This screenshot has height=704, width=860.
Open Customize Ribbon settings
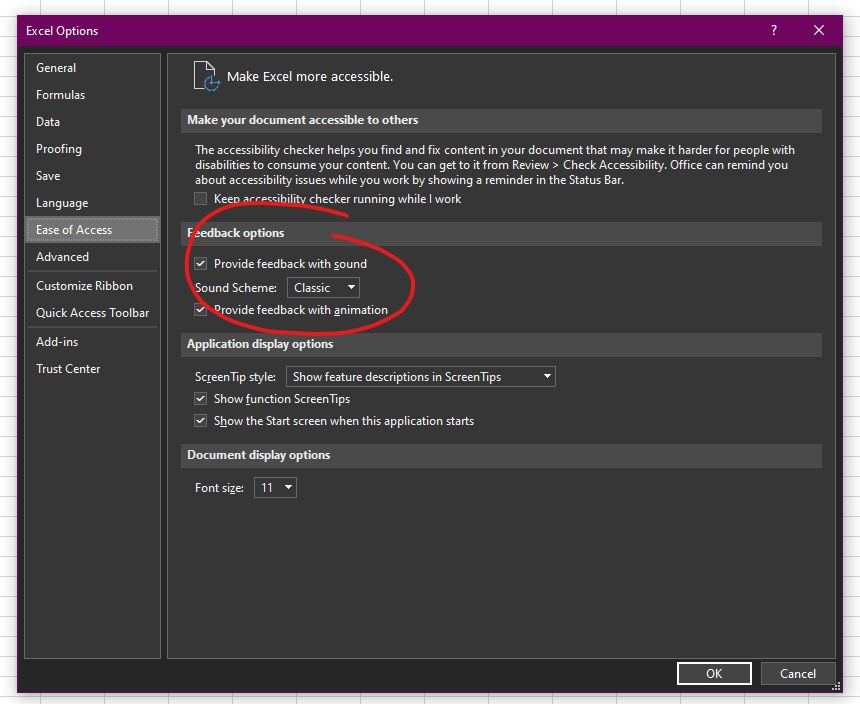click(92, 286)
